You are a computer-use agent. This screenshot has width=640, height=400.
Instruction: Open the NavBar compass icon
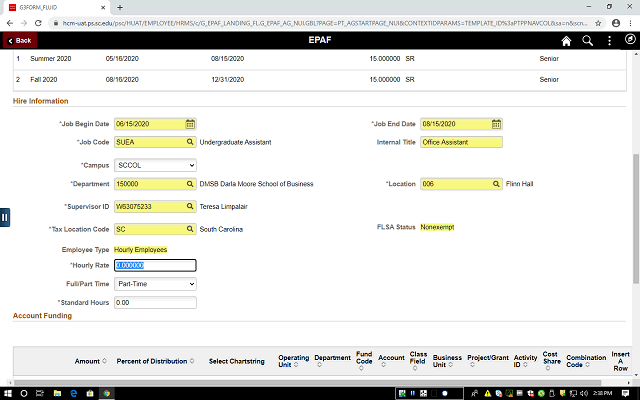point(630,41)
